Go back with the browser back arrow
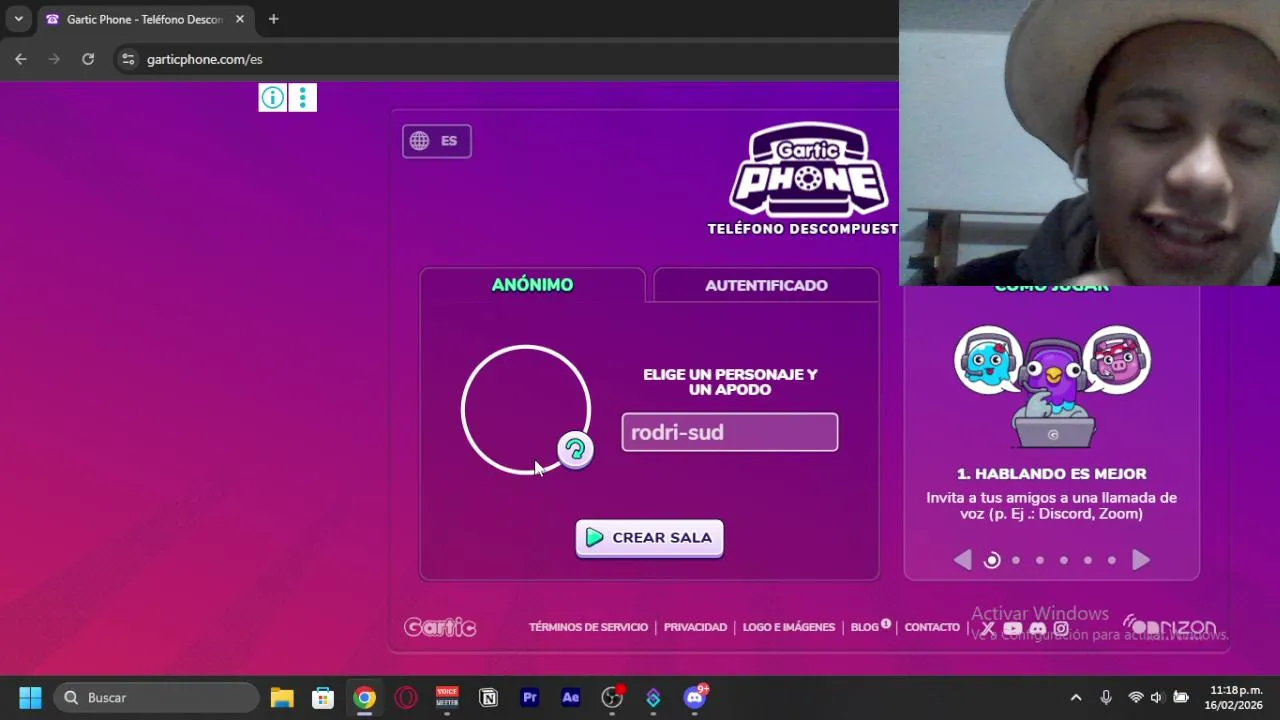The height and width of the screenshot is (720, 1280). click(x=21, y=59)
